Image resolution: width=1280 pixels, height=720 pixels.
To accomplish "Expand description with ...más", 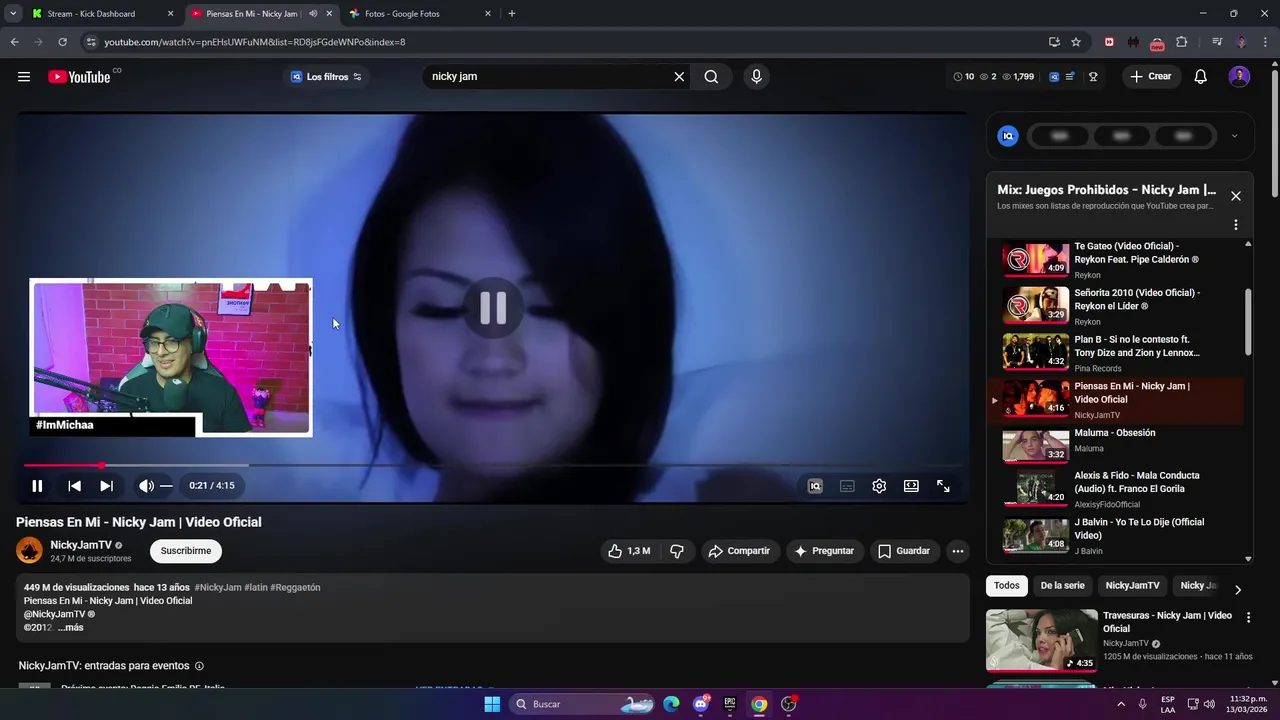I will coord(70,628).
